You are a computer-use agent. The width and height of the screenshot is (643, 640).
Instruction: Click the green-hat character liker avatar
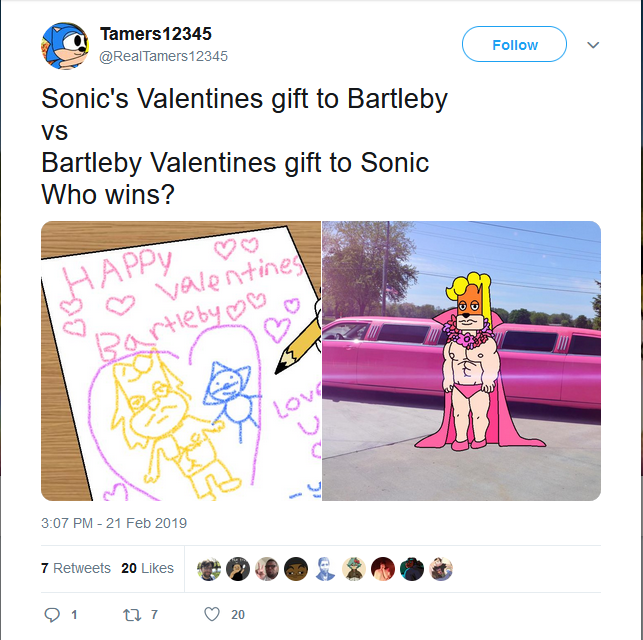[353, 569]
